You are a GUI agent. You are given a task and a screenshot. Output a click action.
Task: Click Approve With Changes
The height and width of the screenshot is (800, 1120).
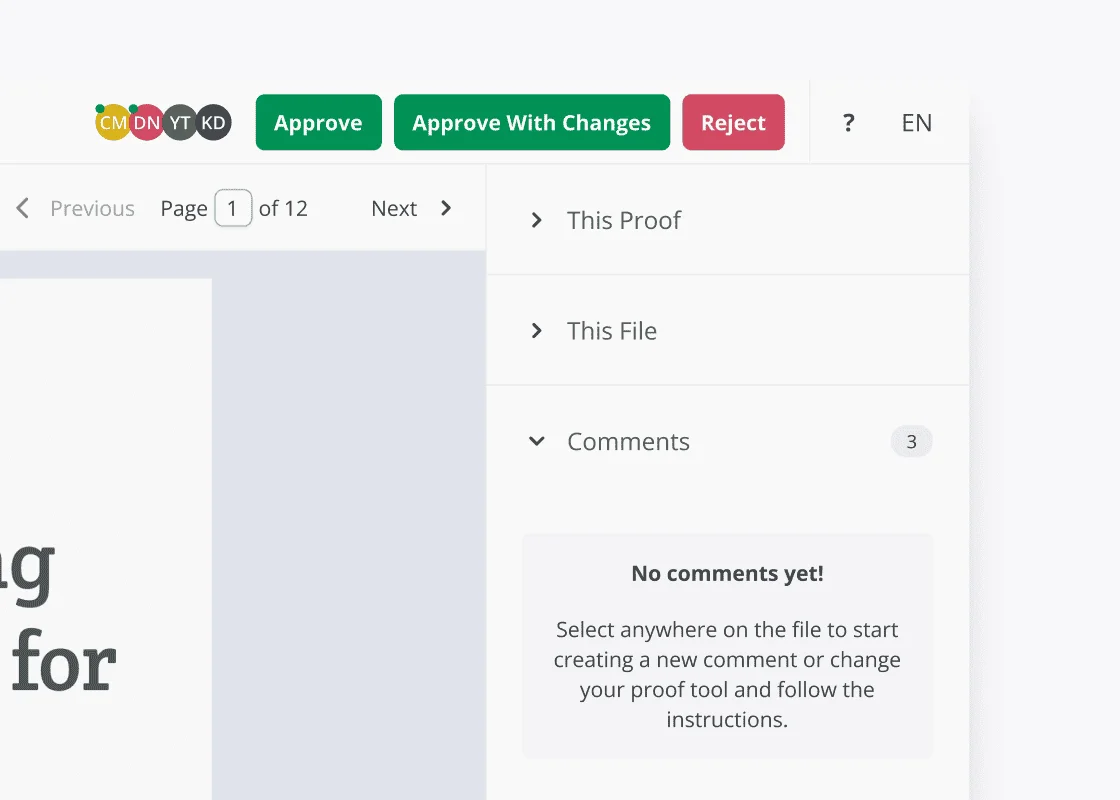(531, 122)
